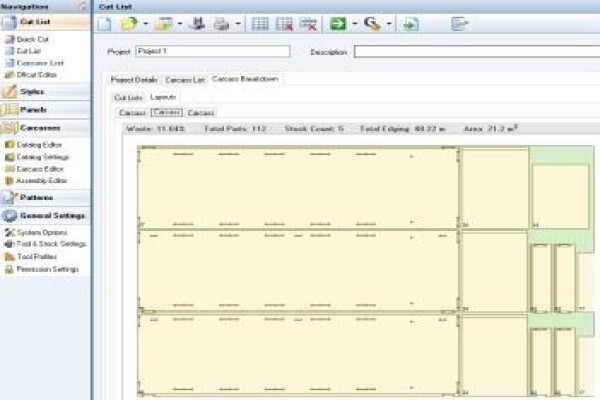The height and width of the screenshot is (400, 600).
Task: Click the Total Edging status text
Action: tap(403, 129)
